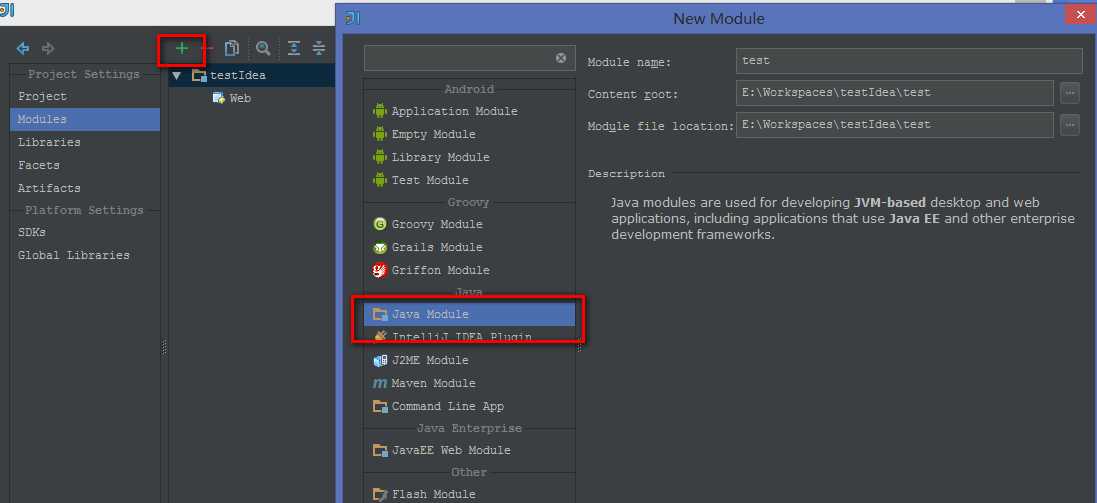Open SDKs platform settings
The width and height of the screenshot is (1097, 503).
coord(85,232)
